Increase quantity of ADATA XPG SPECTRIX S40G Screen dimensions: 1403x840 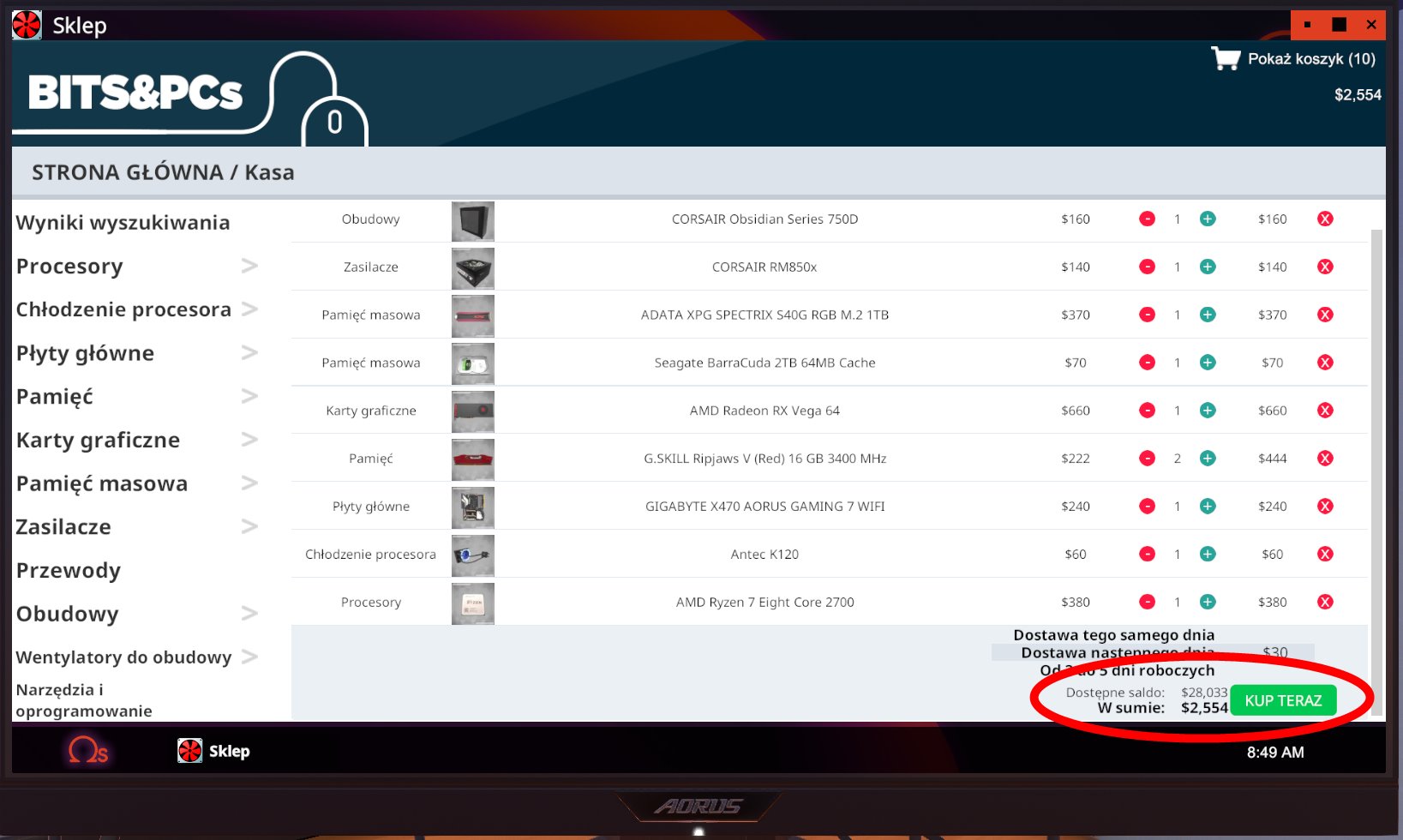coord(1208,315)
